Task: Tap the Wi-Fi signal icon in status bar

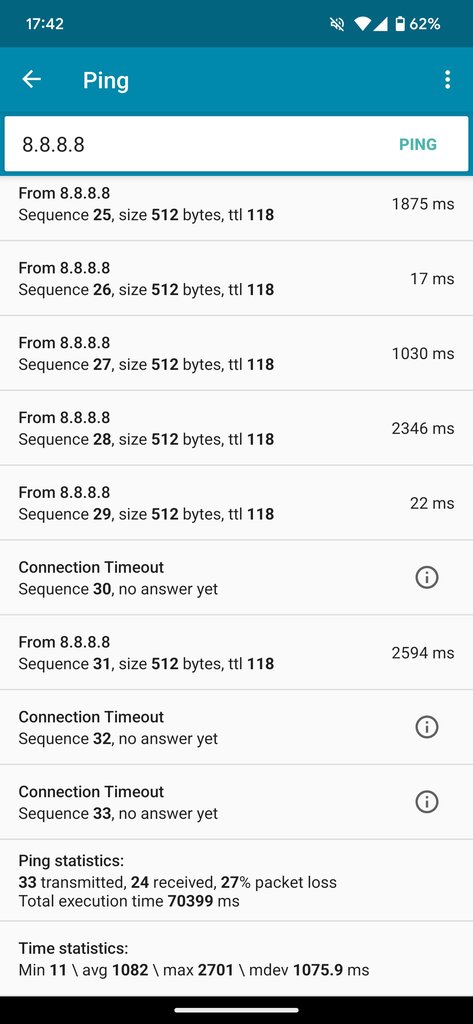Action: (363, 24)
